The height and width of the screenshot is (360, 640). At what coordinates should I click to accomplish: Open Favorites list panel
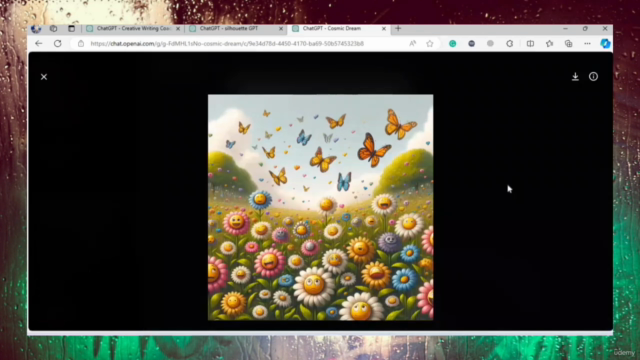(x=549, y=44)
